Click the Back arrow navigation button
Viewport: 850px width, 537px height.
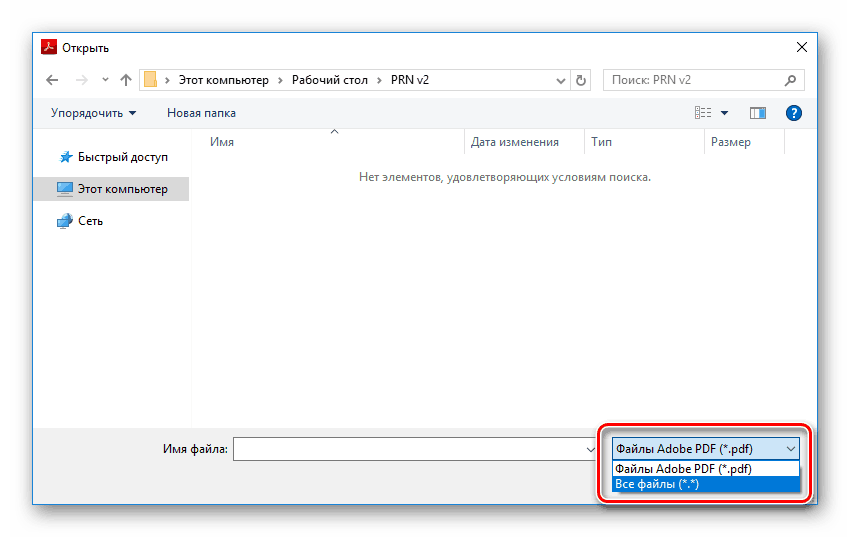(52, 80)
